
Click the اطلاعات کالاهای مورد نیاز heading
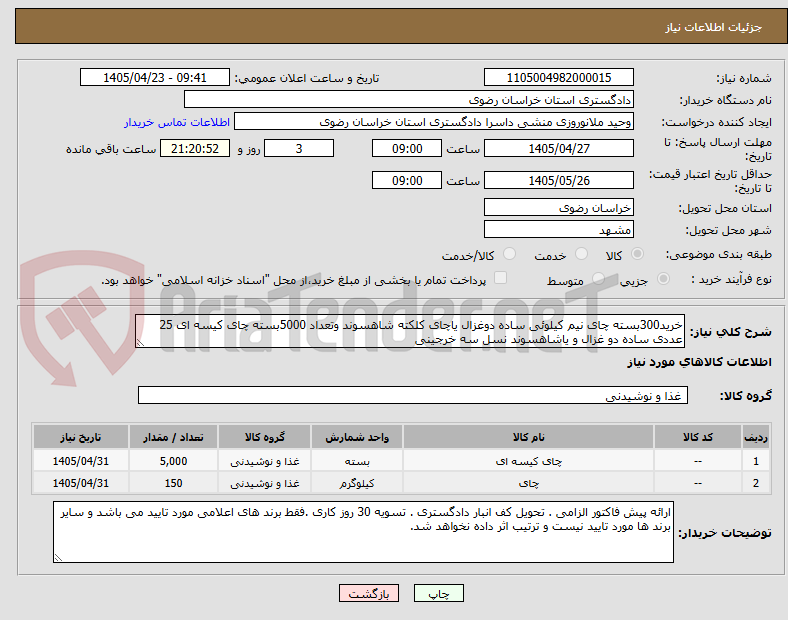point(699,362)
